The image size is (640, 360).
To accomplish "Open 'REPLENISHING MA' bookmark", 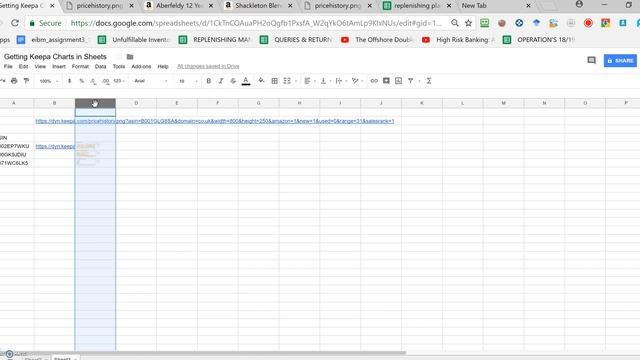I will point(215,40).
